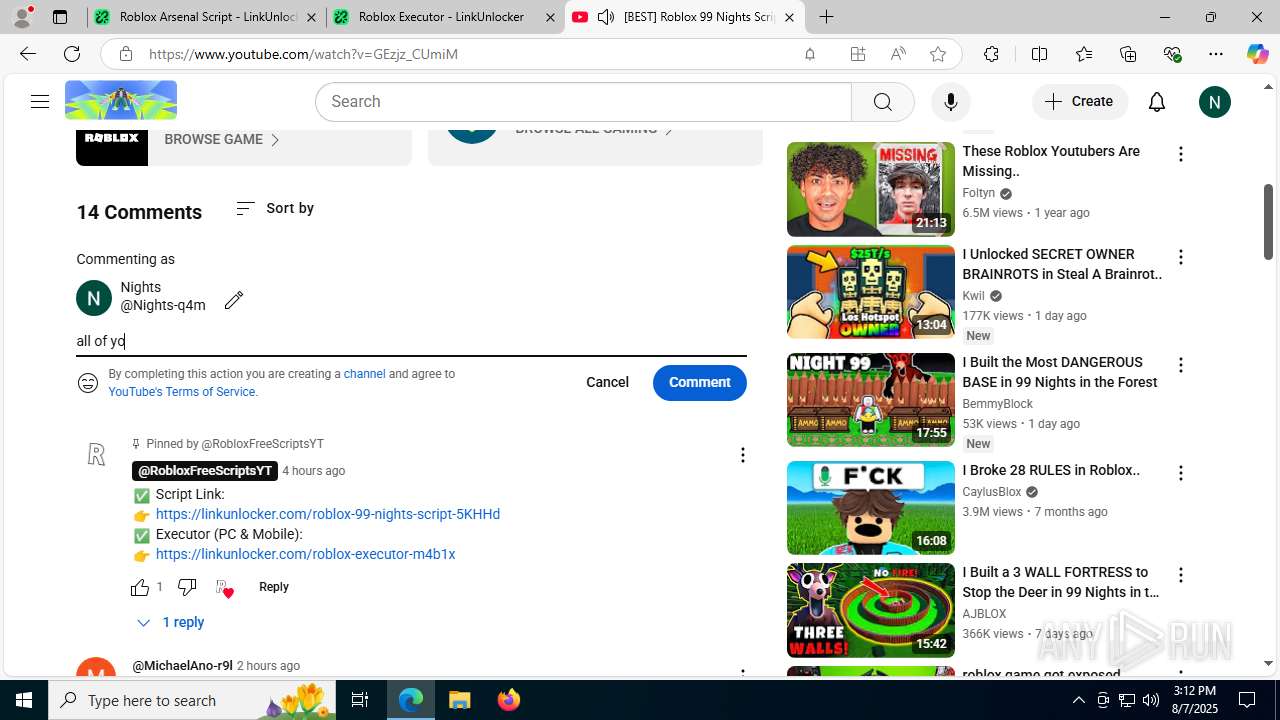Edit channel name with pencil icon
Viewport: 1280px width, 720px height.
[234, 300]
